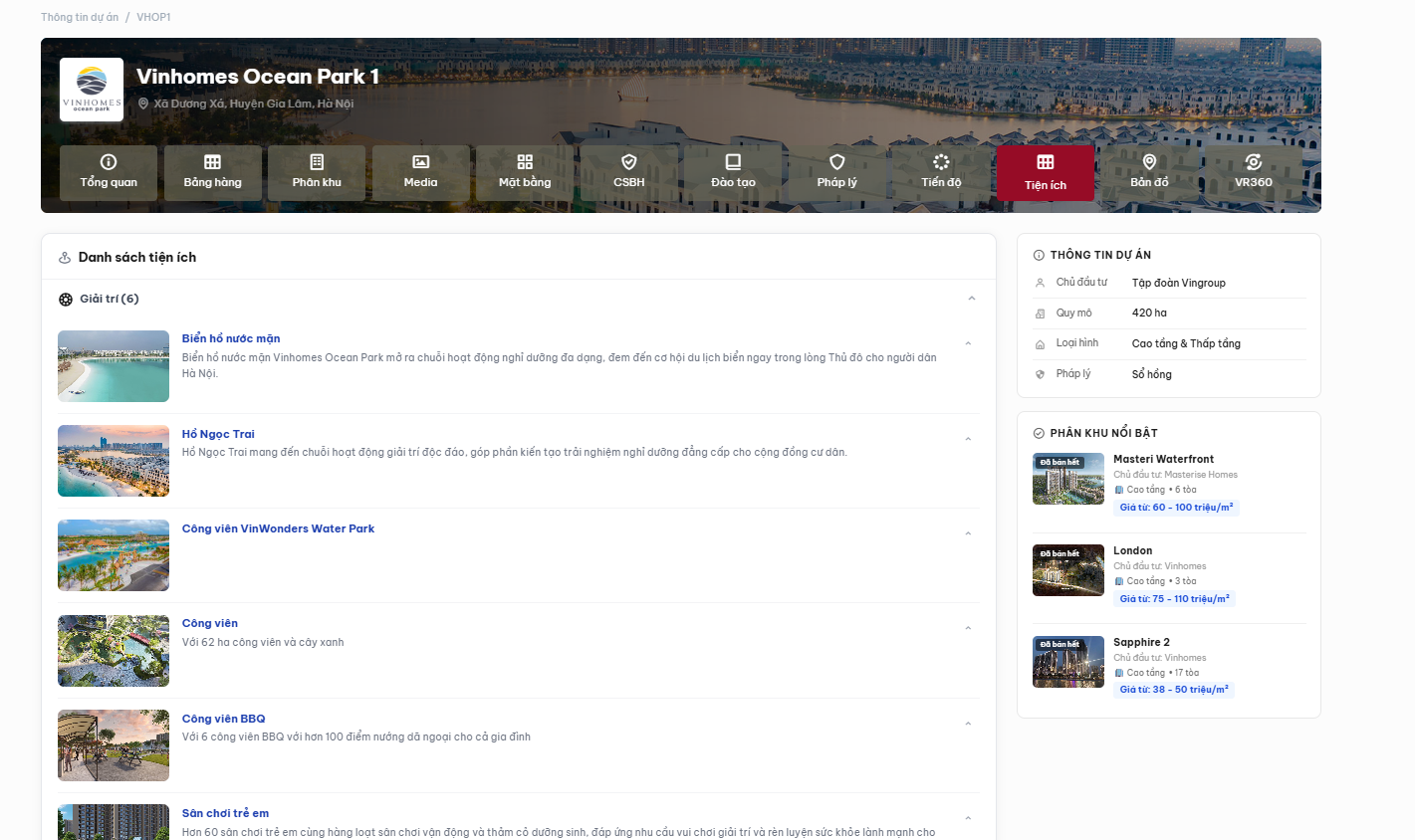
Task: Click the CSBH shield icon
Action: [x=629, y=162]
